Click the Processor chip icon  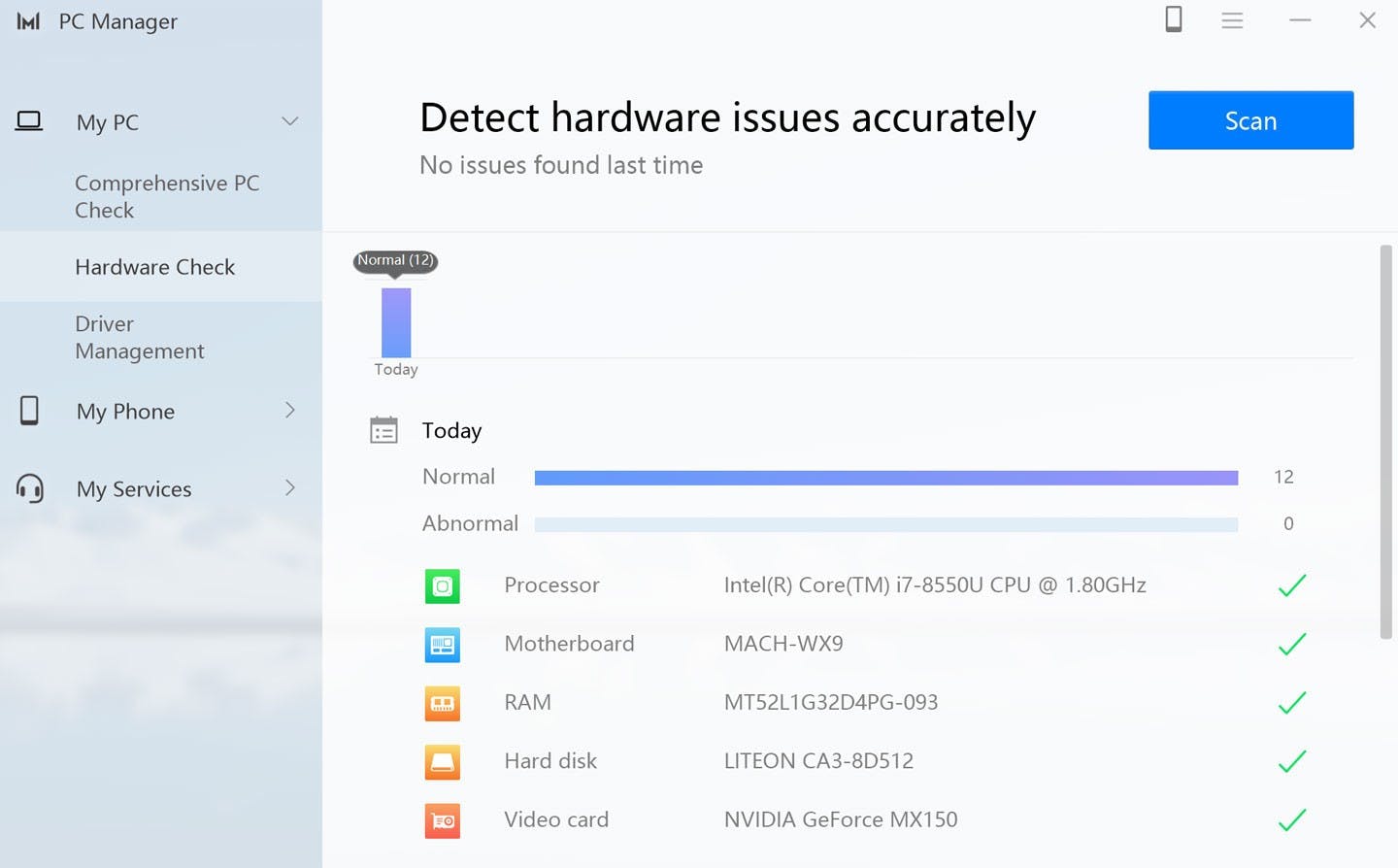click(443, 586)
